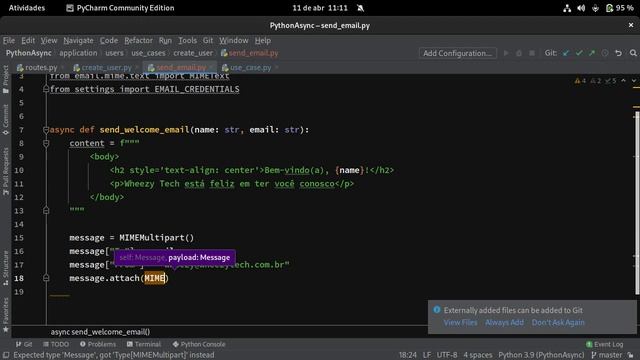
Task: Click the Don't Ask Again link
Action: [x=558, y=322]
